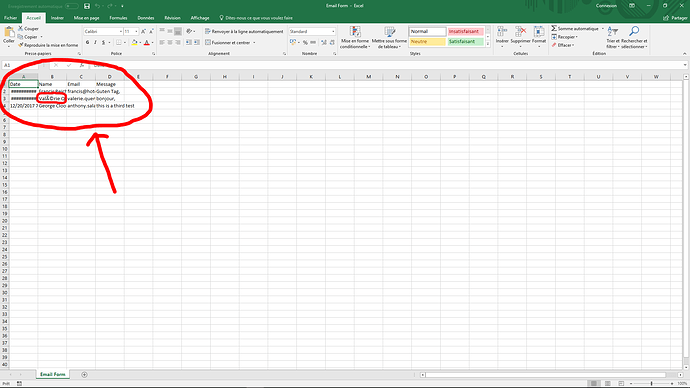
Task: Click Renvoyer à la ligne automatiquement
Action: [244, 32]
